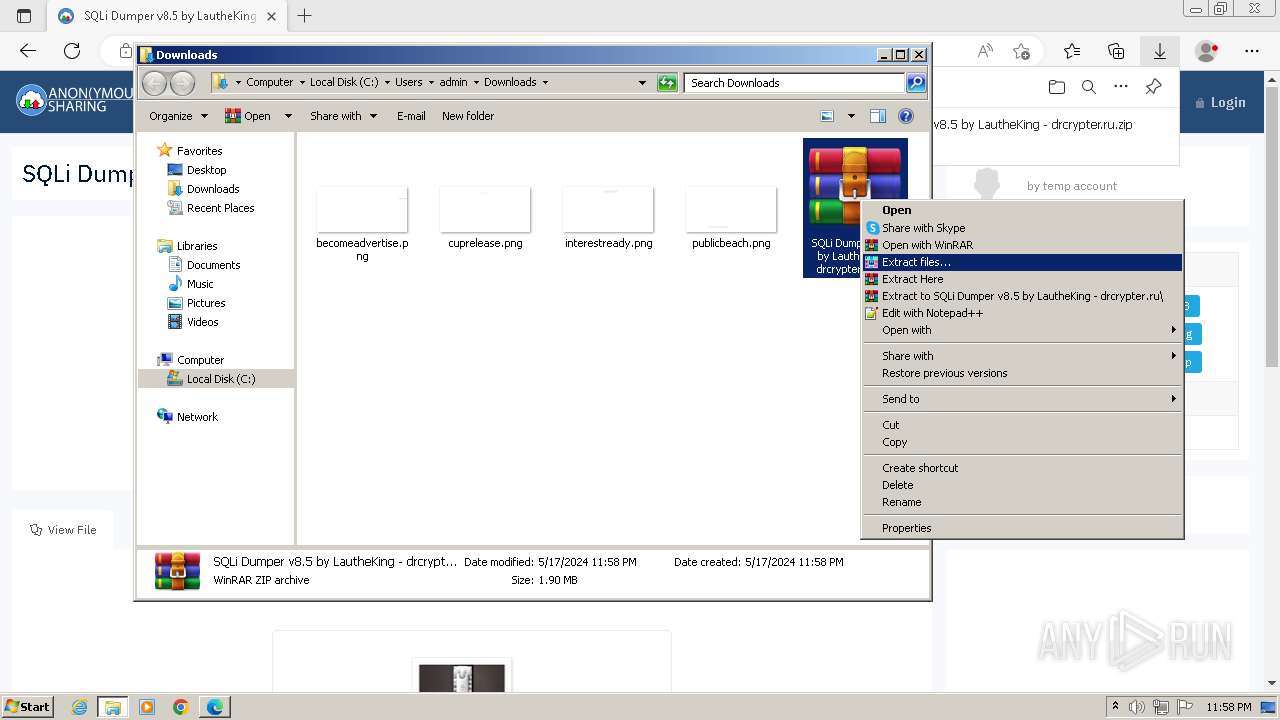
Task: Select Desktop under Favorites
Action: tap(206, 170)
